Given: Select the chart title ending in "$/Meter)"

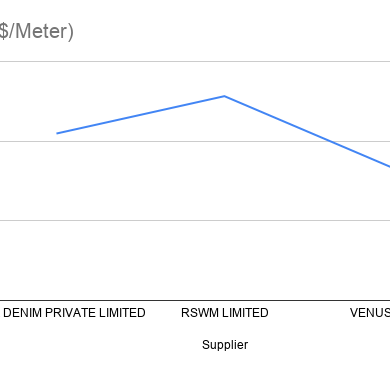Looking at the screenshot, I should pos(37,31).
